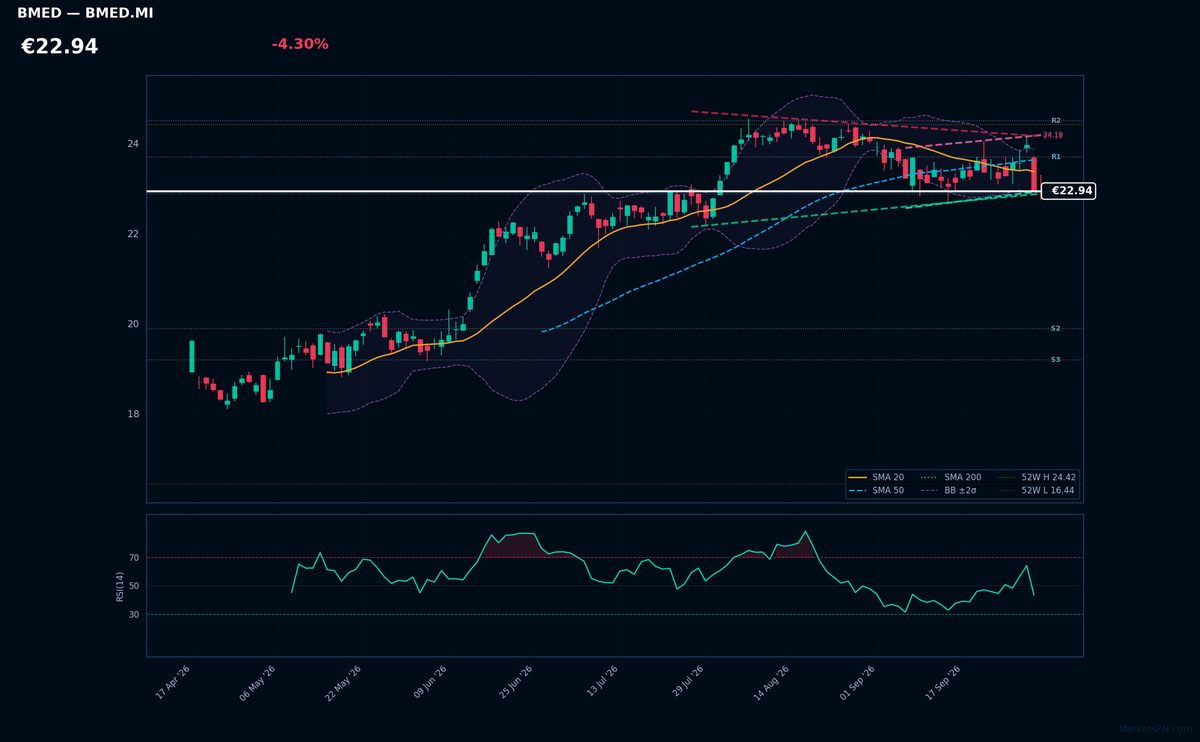1200x742 pixels.
Task: Click the RSI(14) axis title
Action: click(120, 586)
